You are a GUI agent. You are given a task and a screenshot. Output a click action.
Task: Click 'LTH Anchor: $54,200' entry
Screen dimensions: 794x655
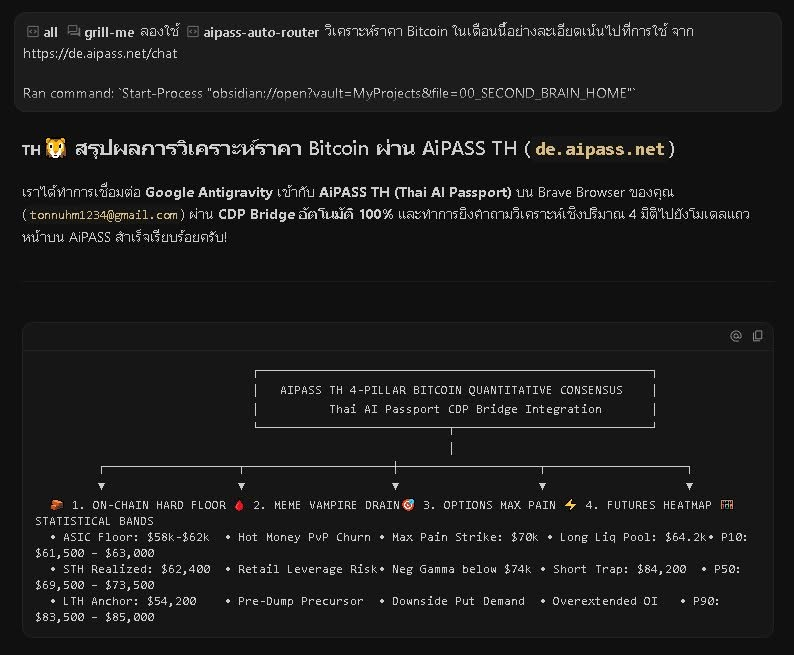130,601
